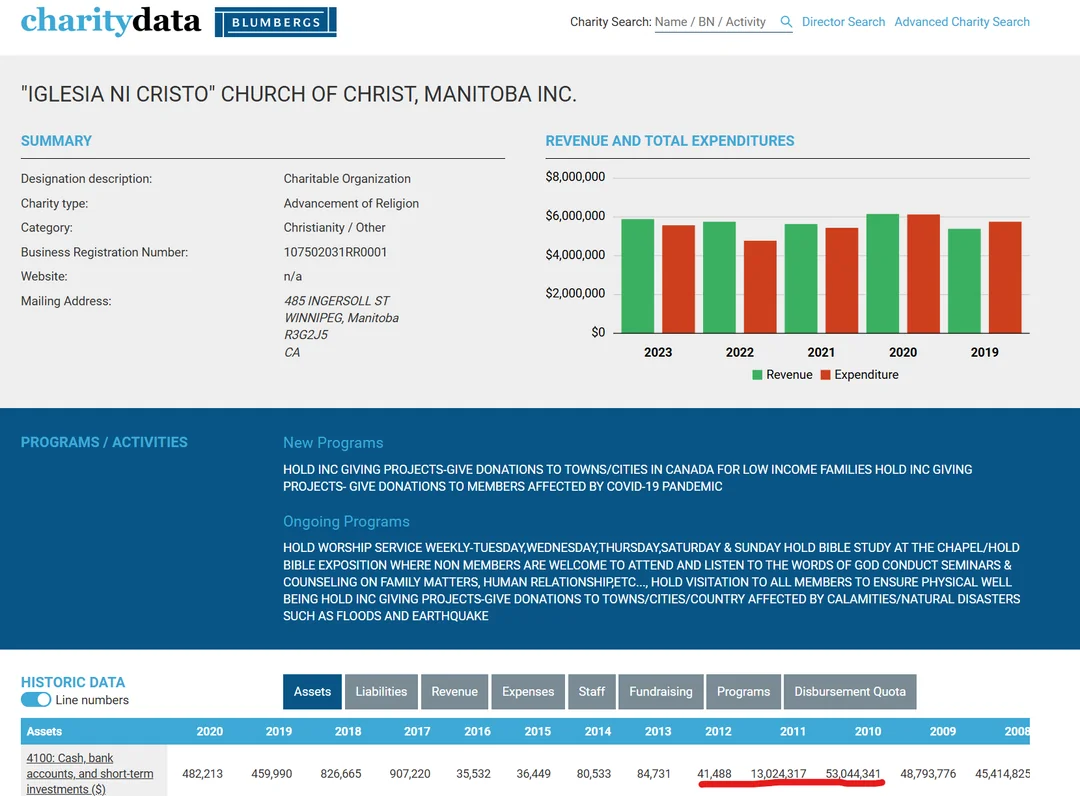
Task: Open the Advanced Charity Search link
Action: [962, 22]
